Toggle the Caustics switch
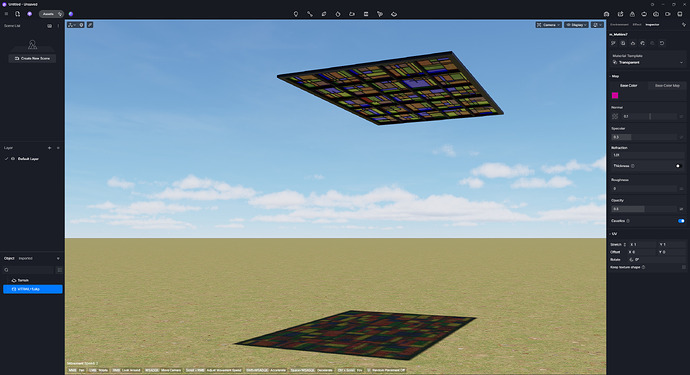 (681, 221)
